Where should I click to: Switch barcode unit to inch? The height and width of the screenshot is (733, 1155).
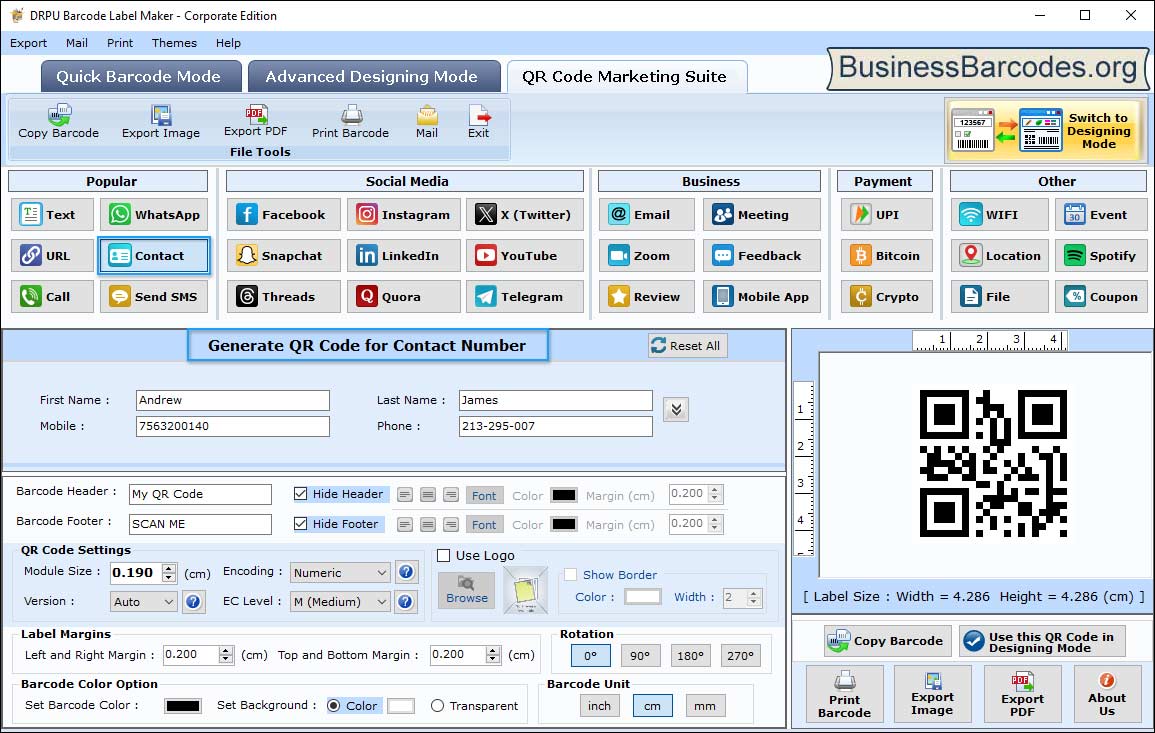coord(600,706)
